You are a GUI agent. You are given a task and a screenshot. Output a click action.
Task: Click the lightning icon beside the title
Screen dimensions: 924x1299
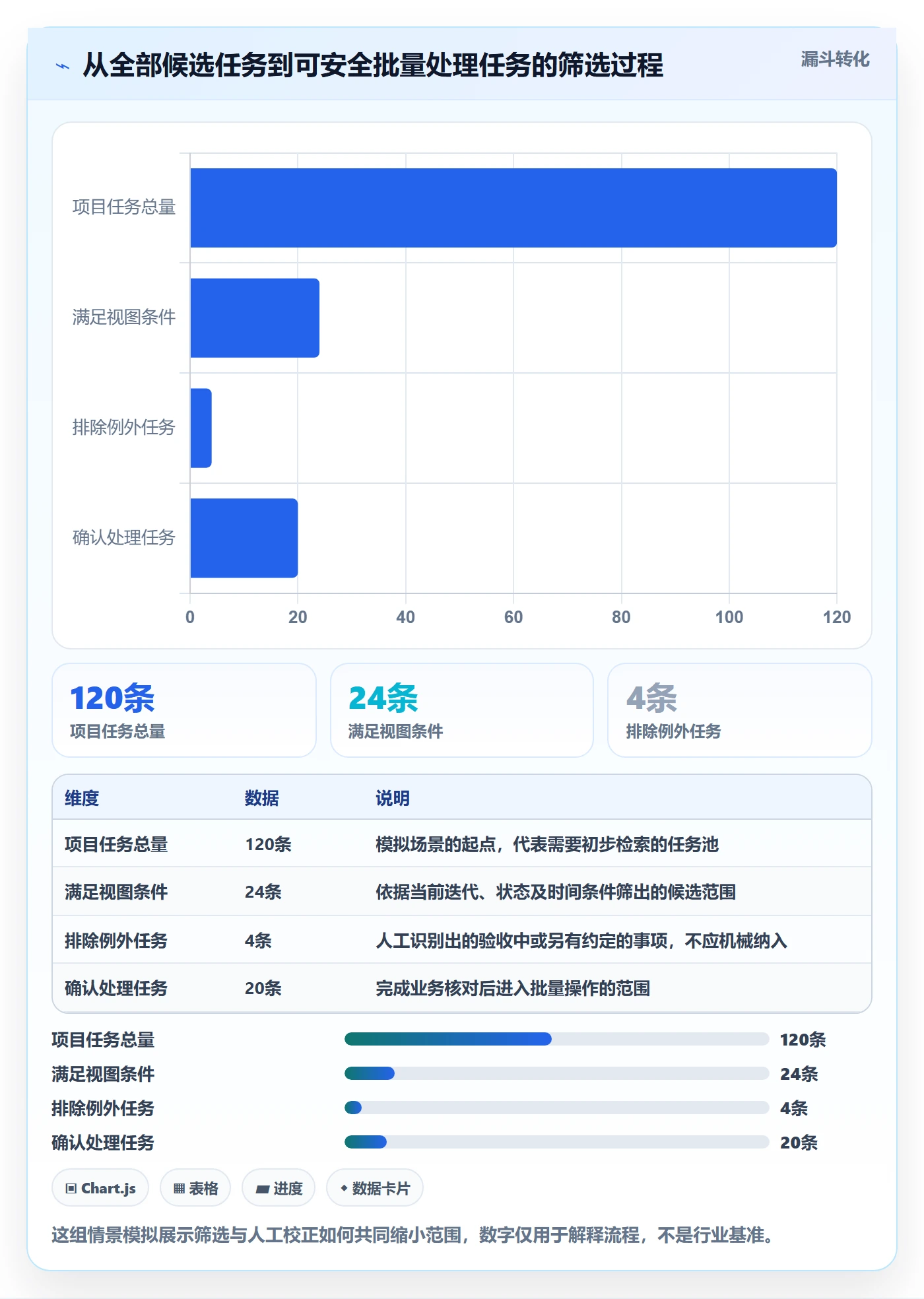(63, 66)
